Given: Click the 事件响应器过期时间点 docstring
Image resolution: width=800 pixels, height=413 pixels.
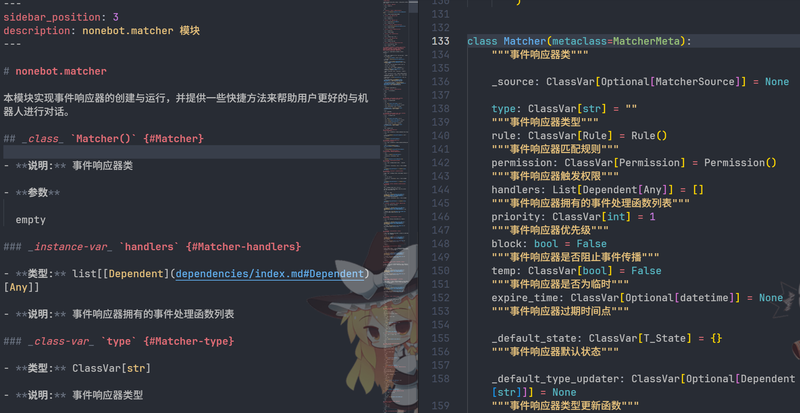Looking at the screenshot, I should pyautogui.click(x=560, y=311).
